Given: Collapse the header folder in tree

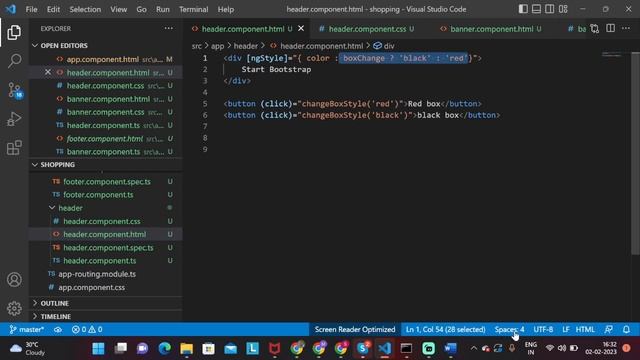Looking at the screenshot, I should [70, 208].
